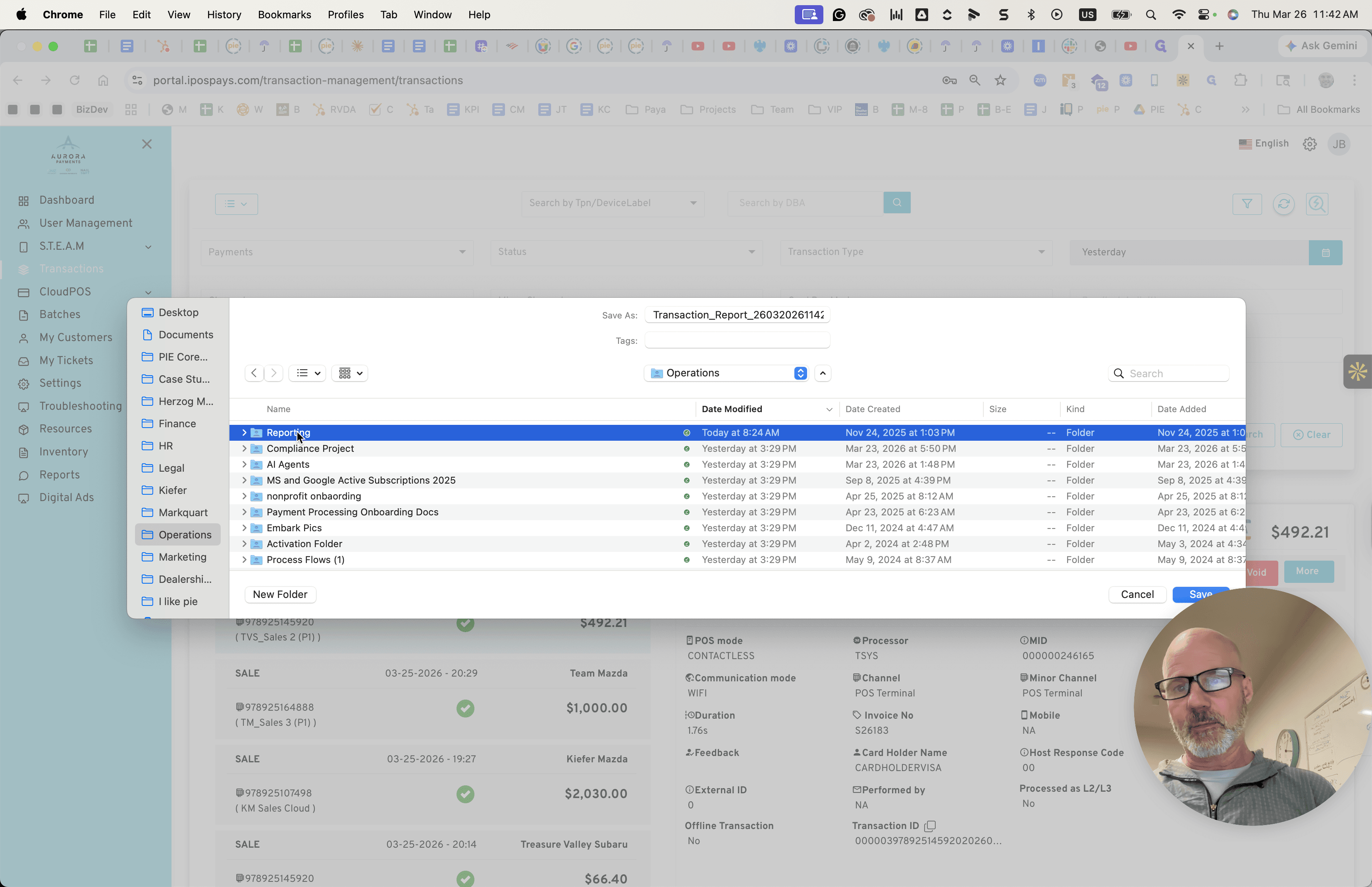Expand the Compliance Project folder
Screen dimensions: 1372x887
click(x=244, y=448)
